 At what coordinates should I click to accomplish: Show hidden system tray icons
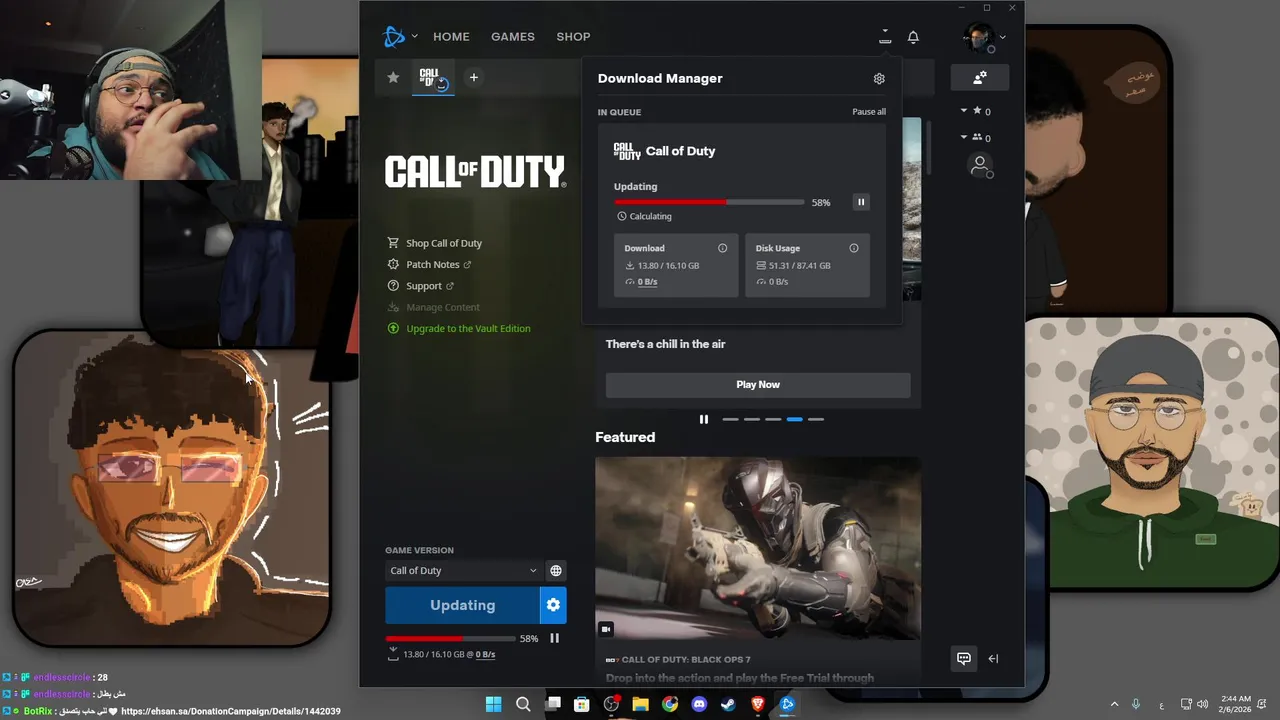point(1114,704)
